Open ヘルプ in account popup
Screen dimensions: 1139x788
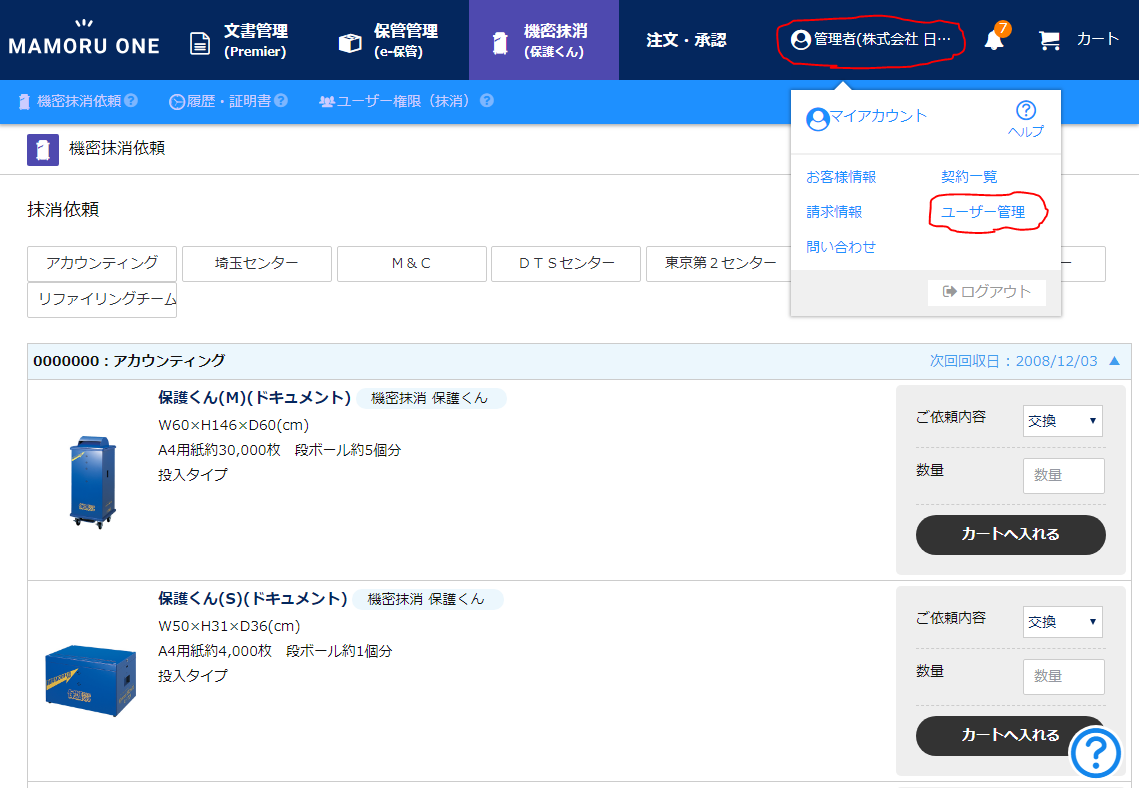pyautogui.click(x=1026, y=119)
